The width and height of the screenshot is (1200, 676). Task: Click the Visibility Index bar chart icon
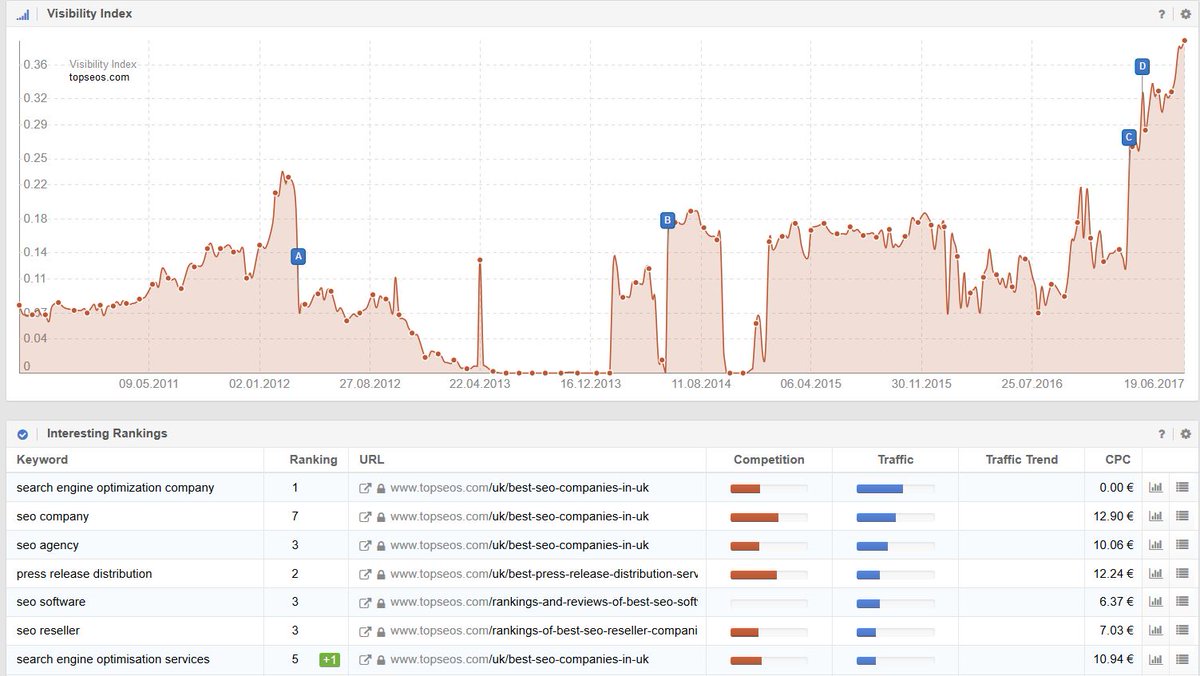23,14
